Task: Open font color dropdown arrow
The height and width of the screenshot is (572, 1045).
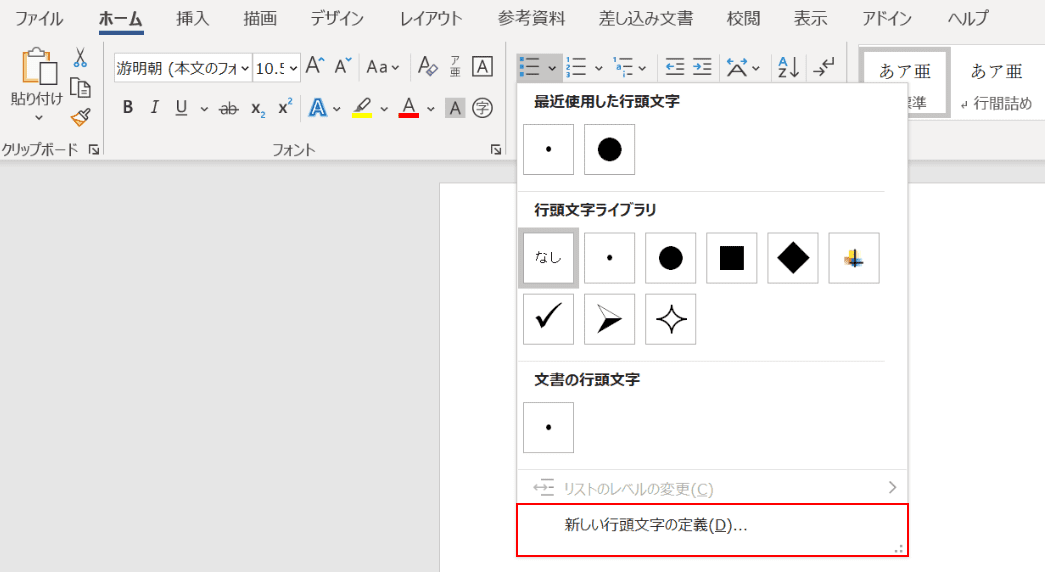Action: (431, 109)
